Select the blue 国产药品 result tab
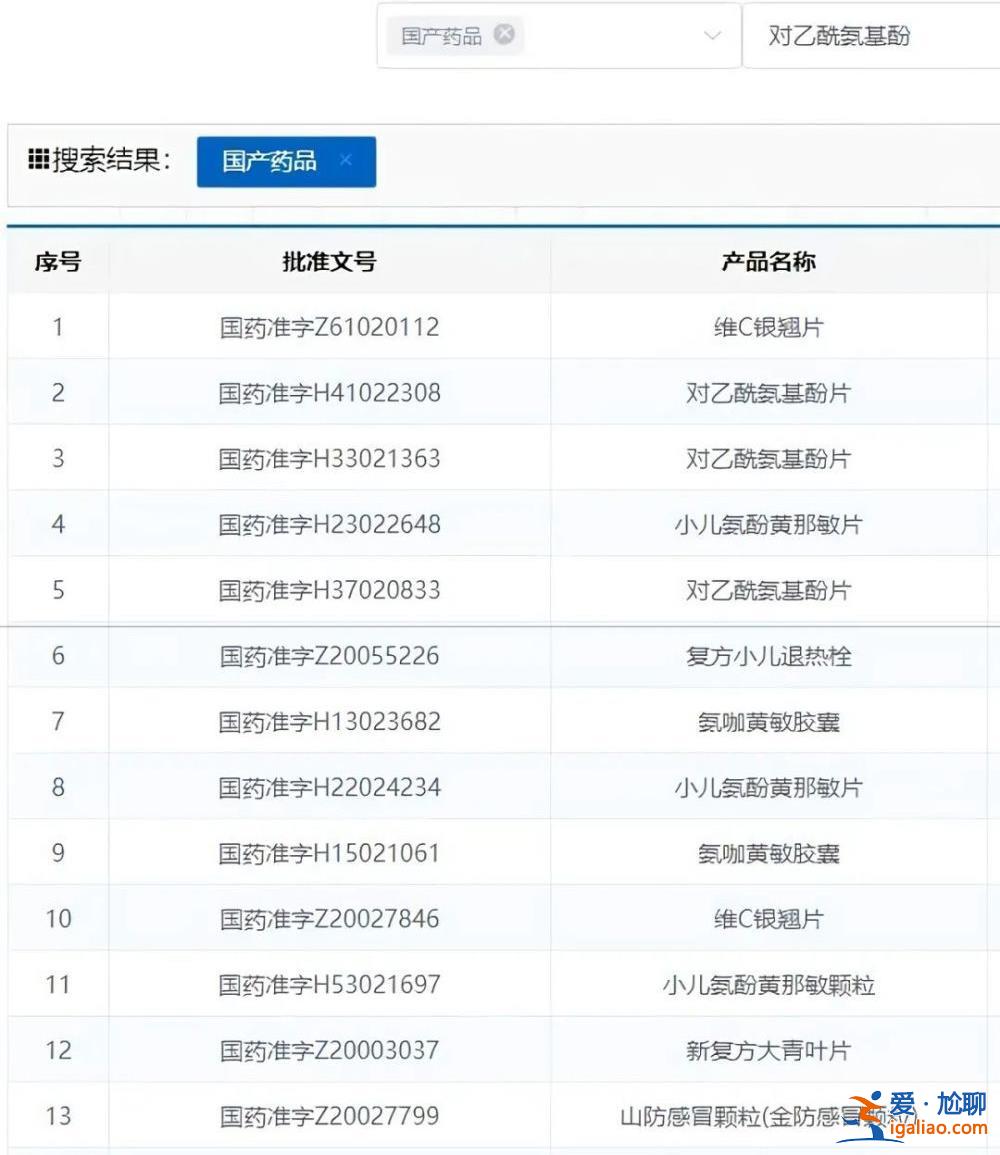This screenshot has width=1000, height=1155. tap(269, 161)
